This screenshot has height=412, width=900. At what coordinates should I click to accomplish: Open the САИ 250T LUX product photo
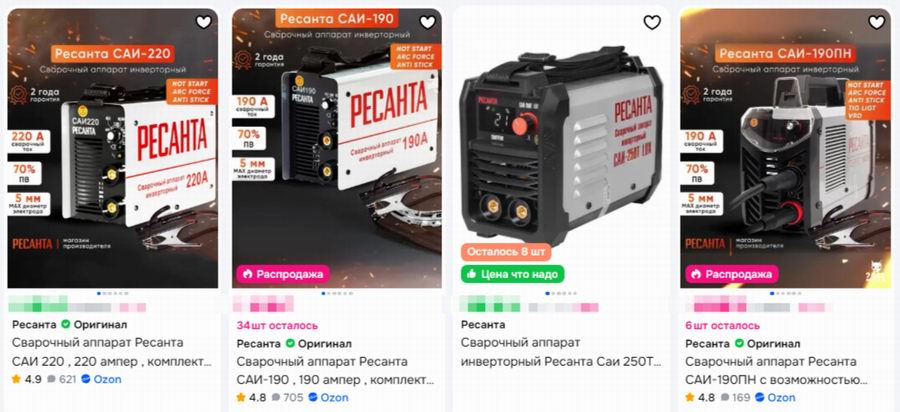tap(561, 148)
